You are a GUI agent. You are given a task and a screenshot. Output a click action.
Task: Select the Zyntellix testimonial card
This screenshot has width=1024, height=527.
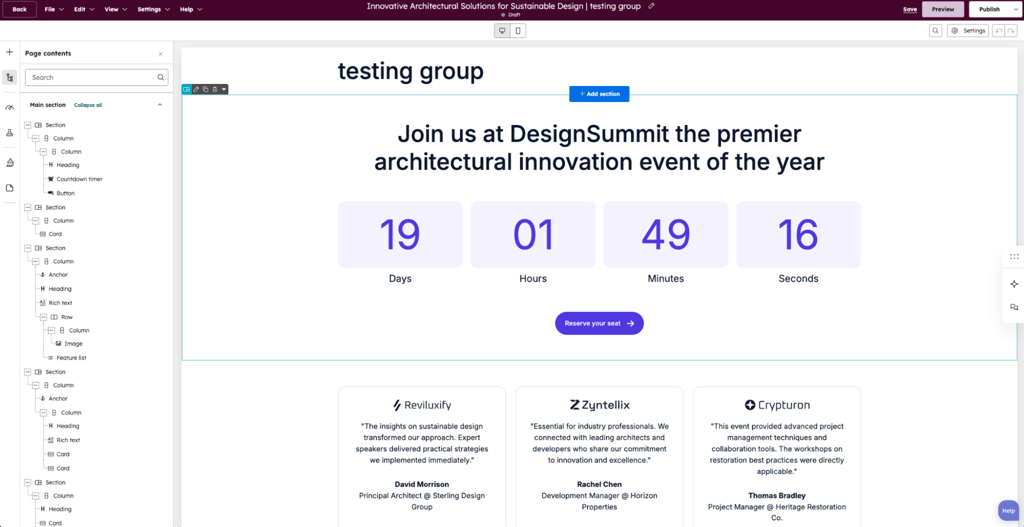point(599,456)
